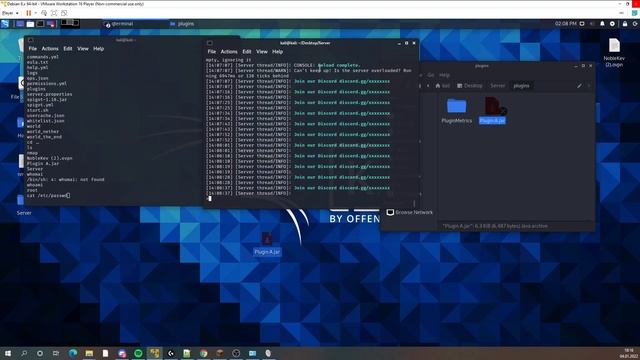Open File Explorer from the Windows taskbar

[89, 353]
